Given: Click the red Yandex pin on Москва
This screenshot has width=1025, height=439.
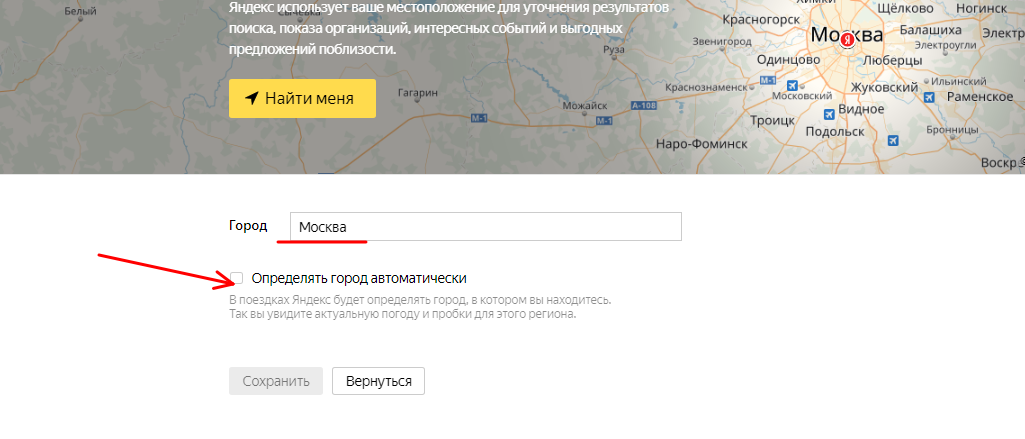Looking at the screenshot, I should [847, 40].
